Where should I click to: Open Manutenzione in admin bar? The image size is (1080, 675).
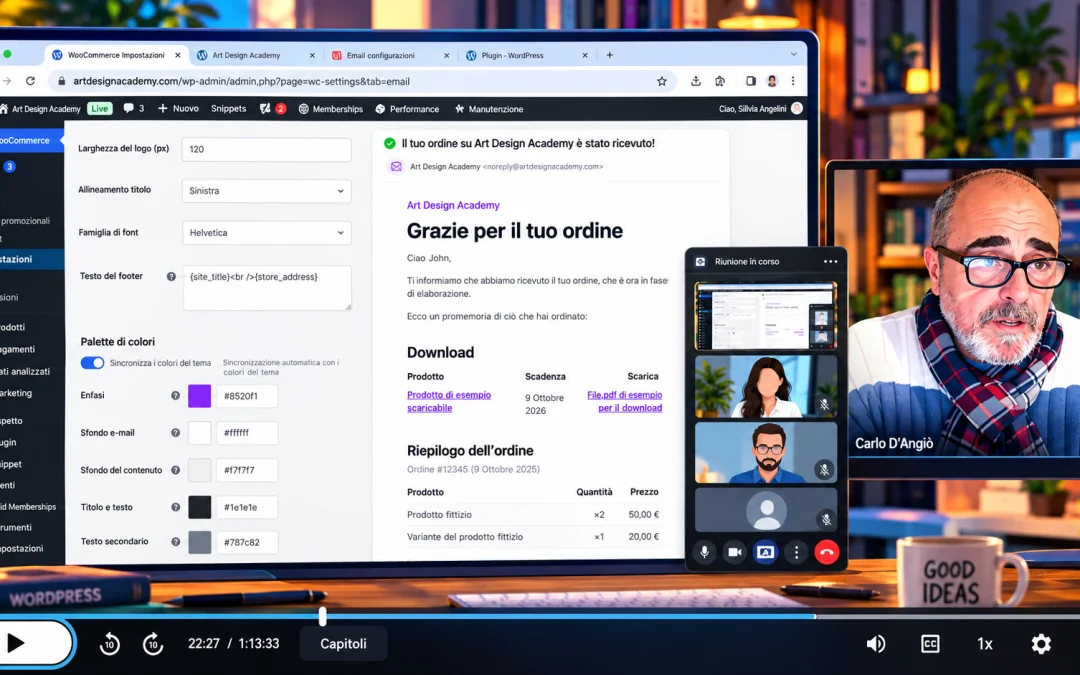(489, 109)
